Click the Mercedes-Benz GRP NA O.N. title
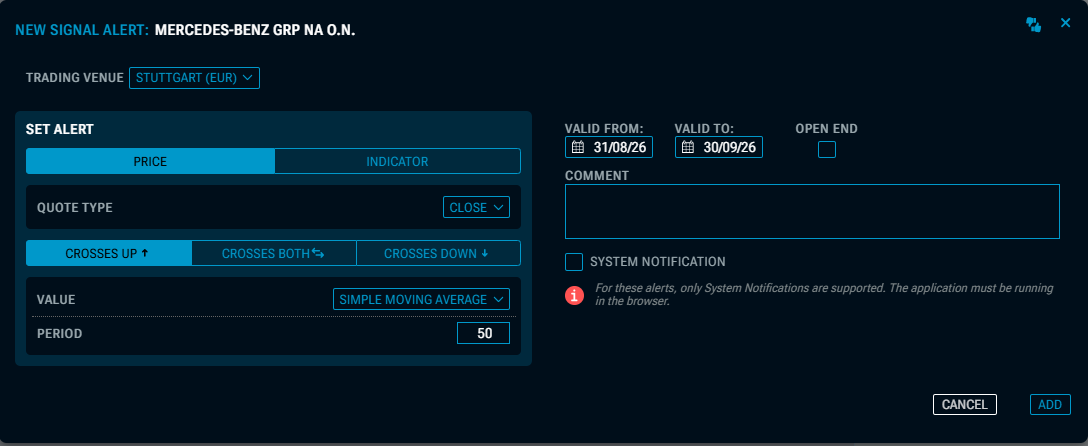Viewport: 1088px width, 446px height. pyautogui.click(x=255, y=30)
